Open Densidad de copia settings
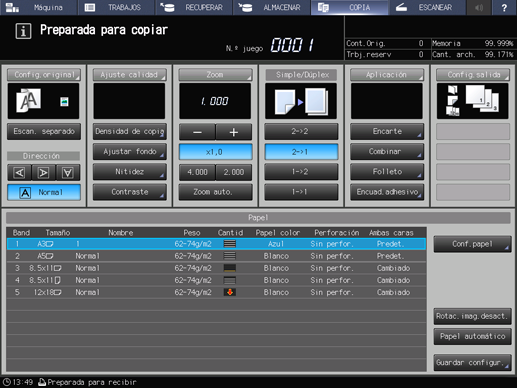 click(x=129, y=131)
